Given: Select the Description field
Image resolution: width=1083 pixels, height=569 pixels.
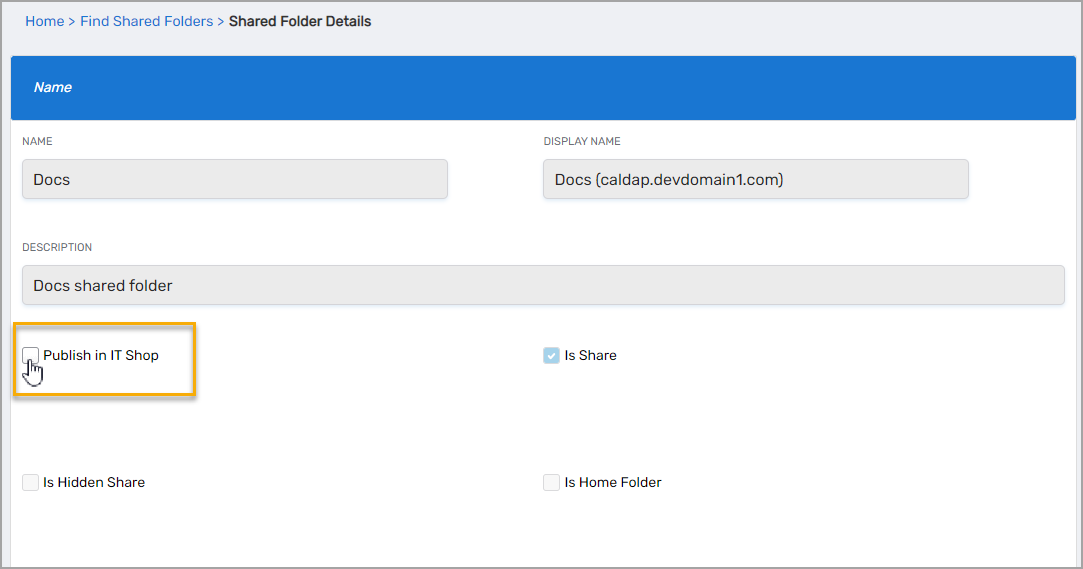Looking at the screenshot, I should click(543, 286).
